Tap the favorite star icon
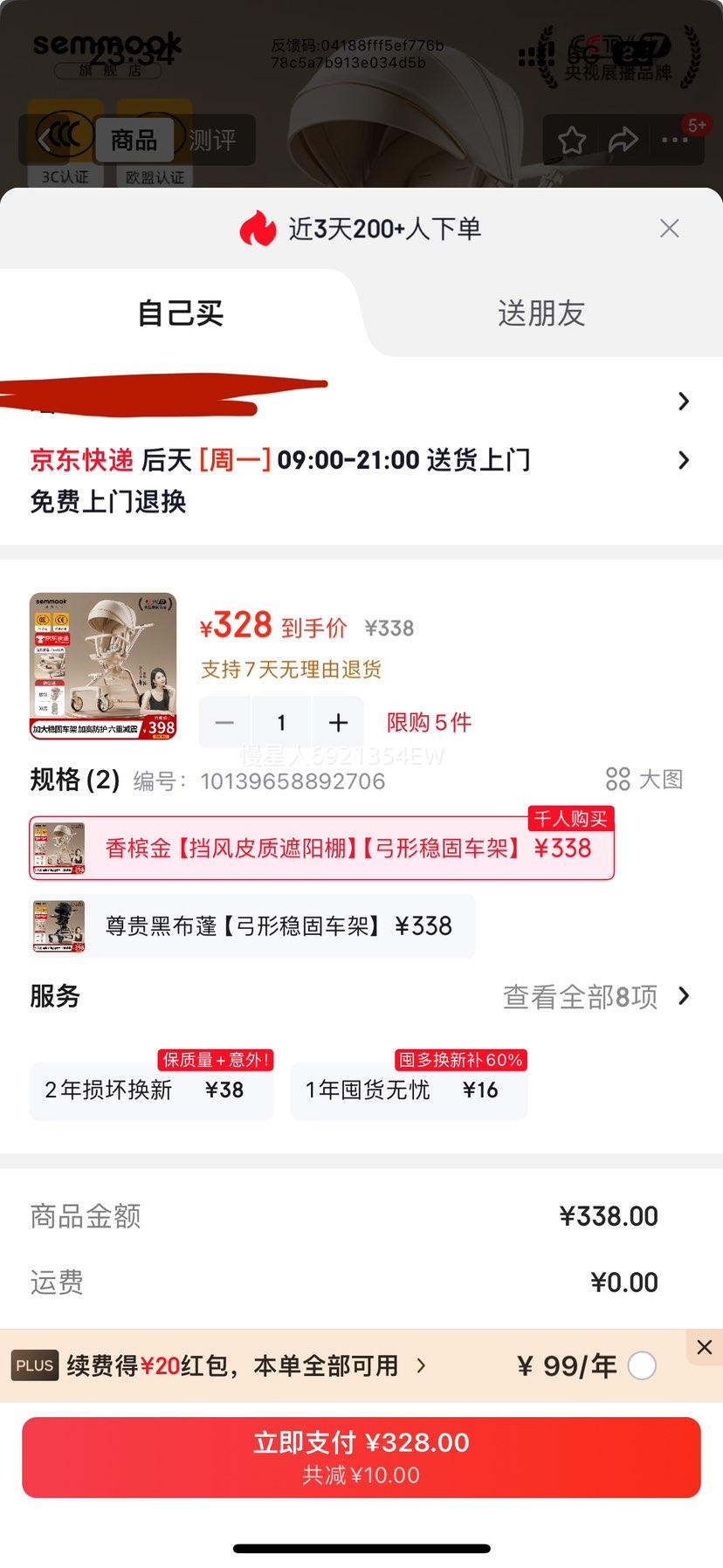723x1568 pixels. pyautogui.click(x=572, y=140)
